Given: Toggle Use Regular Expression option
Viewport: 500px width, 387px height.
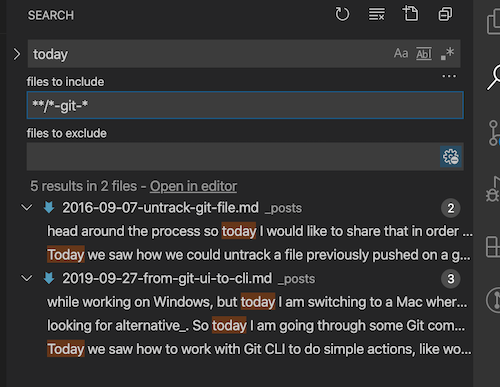Looking at the screenshot, I should pyautogui.click(x=447, y=54).
